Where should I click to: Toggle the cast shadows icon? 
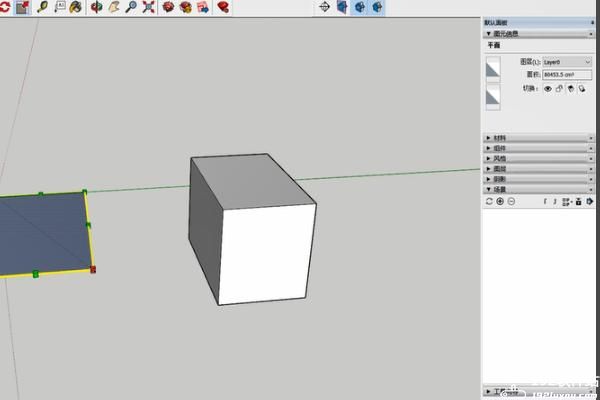click(571, 89)
